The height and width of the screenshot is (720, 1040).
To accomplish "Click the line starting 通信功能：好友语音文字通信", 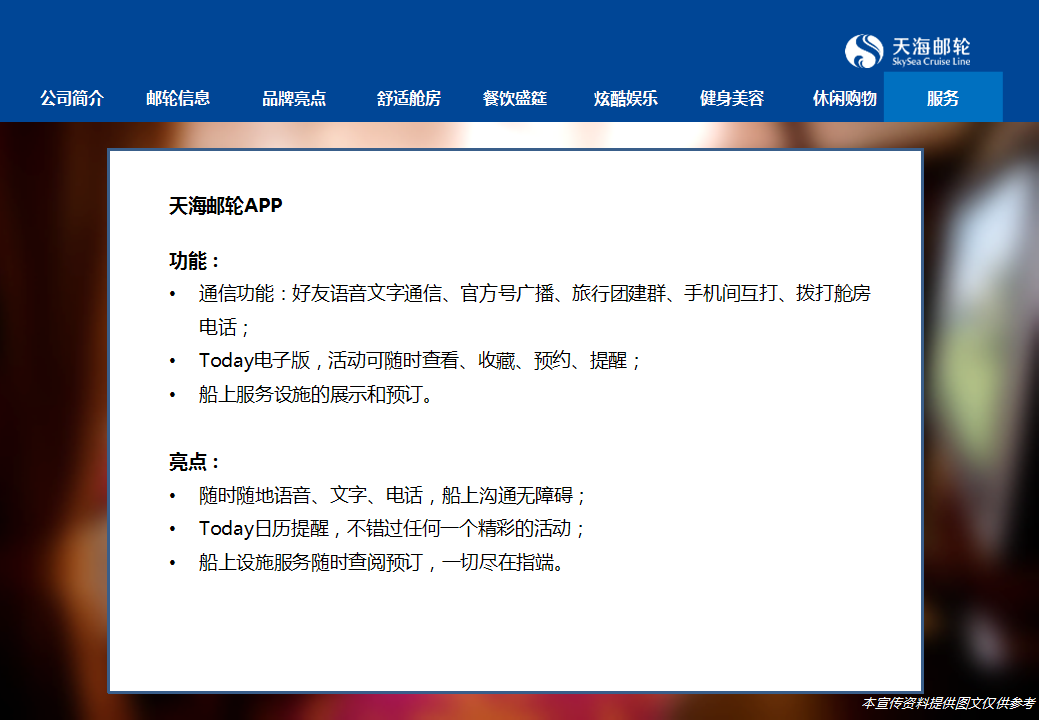I will tap(535, 293).
